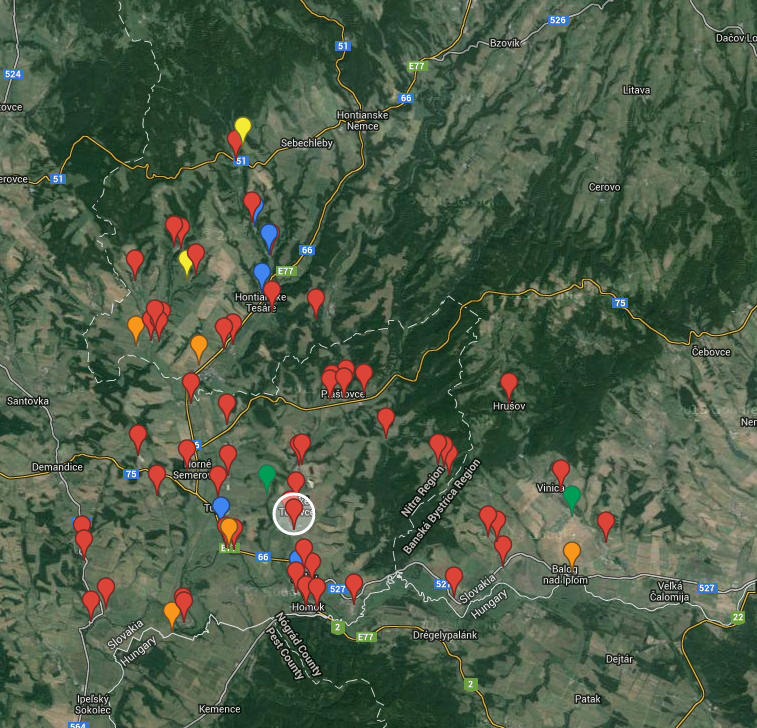Open the red marker just above Vinica
Screen dimensions: 757x728
(561, 471)
